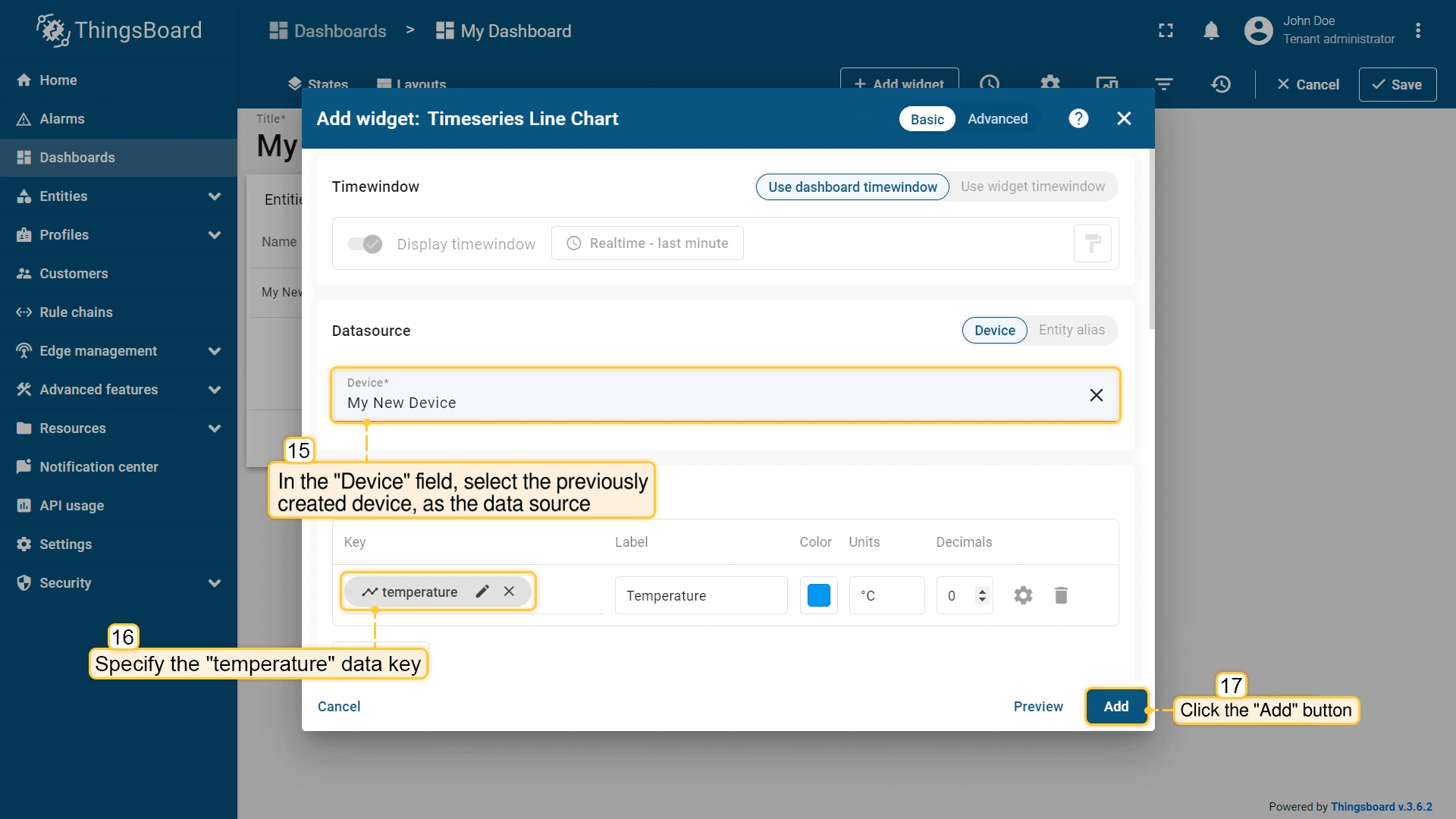Click the fullscreen toggle icon
1456x819 pixels.
pyautogui.click(x=1166, y=30)
